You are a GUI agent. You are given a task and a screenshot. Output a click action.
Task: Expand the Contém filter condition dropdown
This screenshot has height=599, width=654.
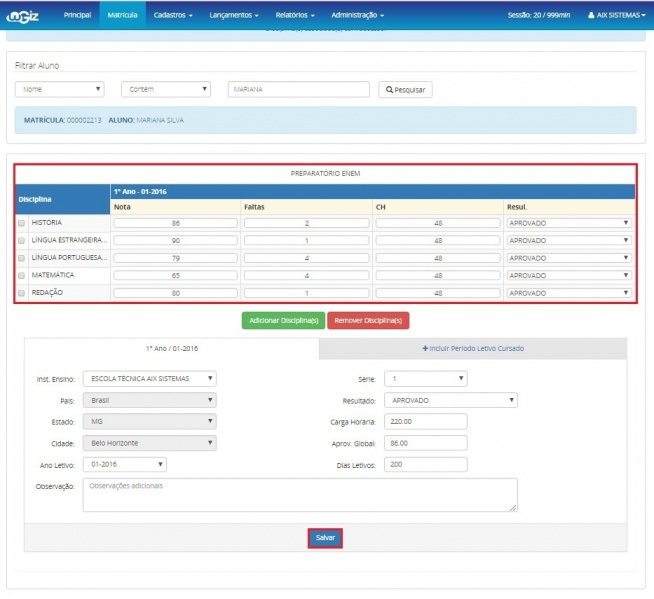[x=165, y=89]
